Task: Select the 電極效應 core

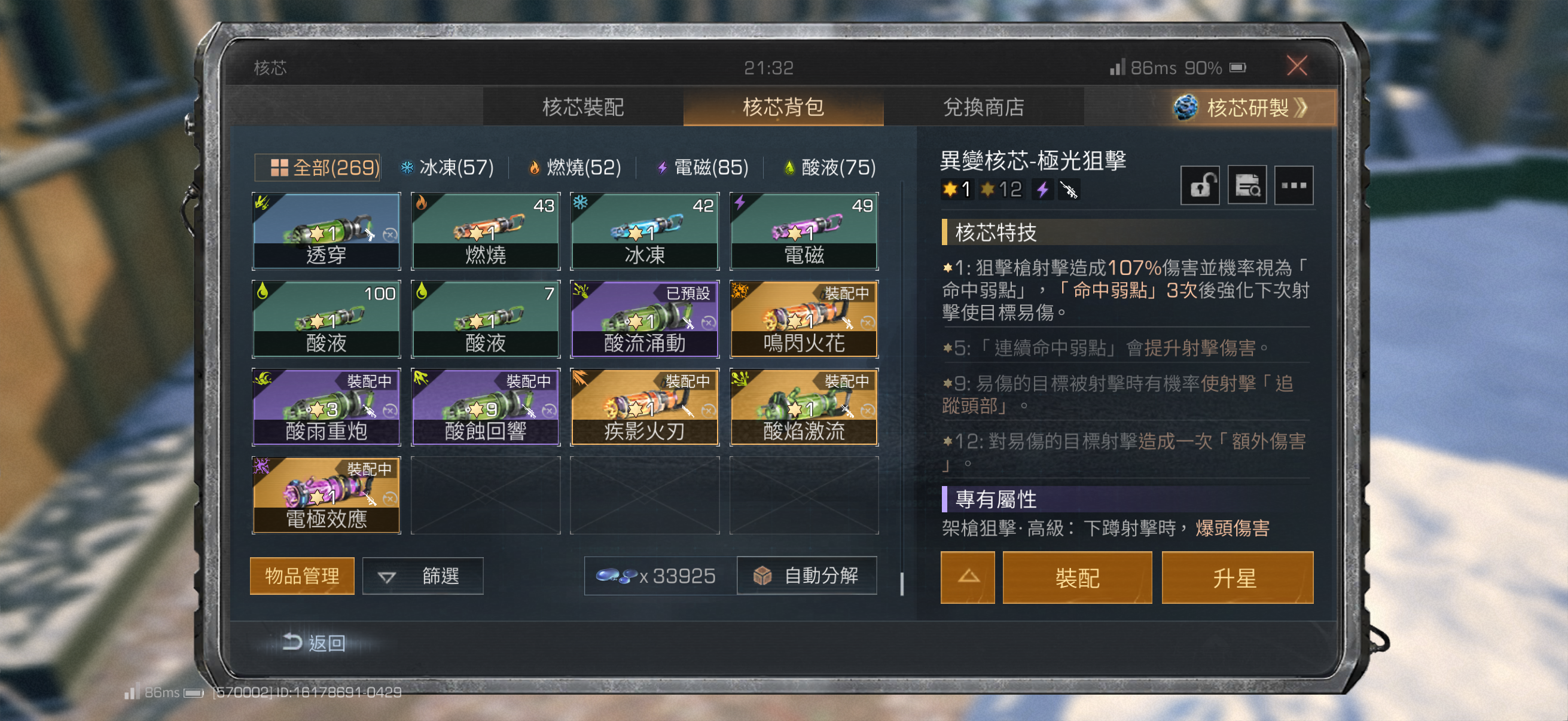Action: (327, 495)
